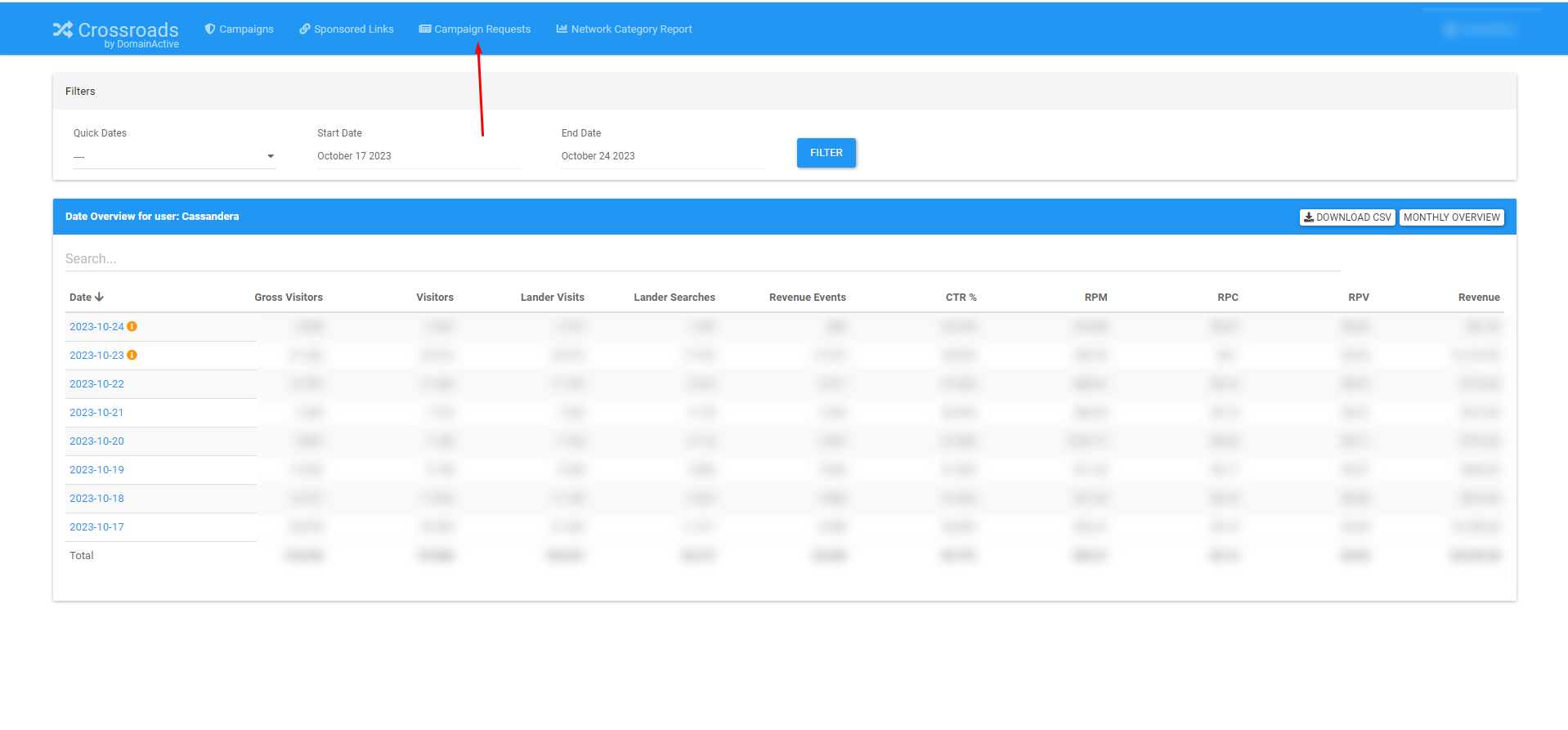The width and height of the screenshot is (1568, 730).
Task: Sort by the RPM column header
Action: point(1096,297)
